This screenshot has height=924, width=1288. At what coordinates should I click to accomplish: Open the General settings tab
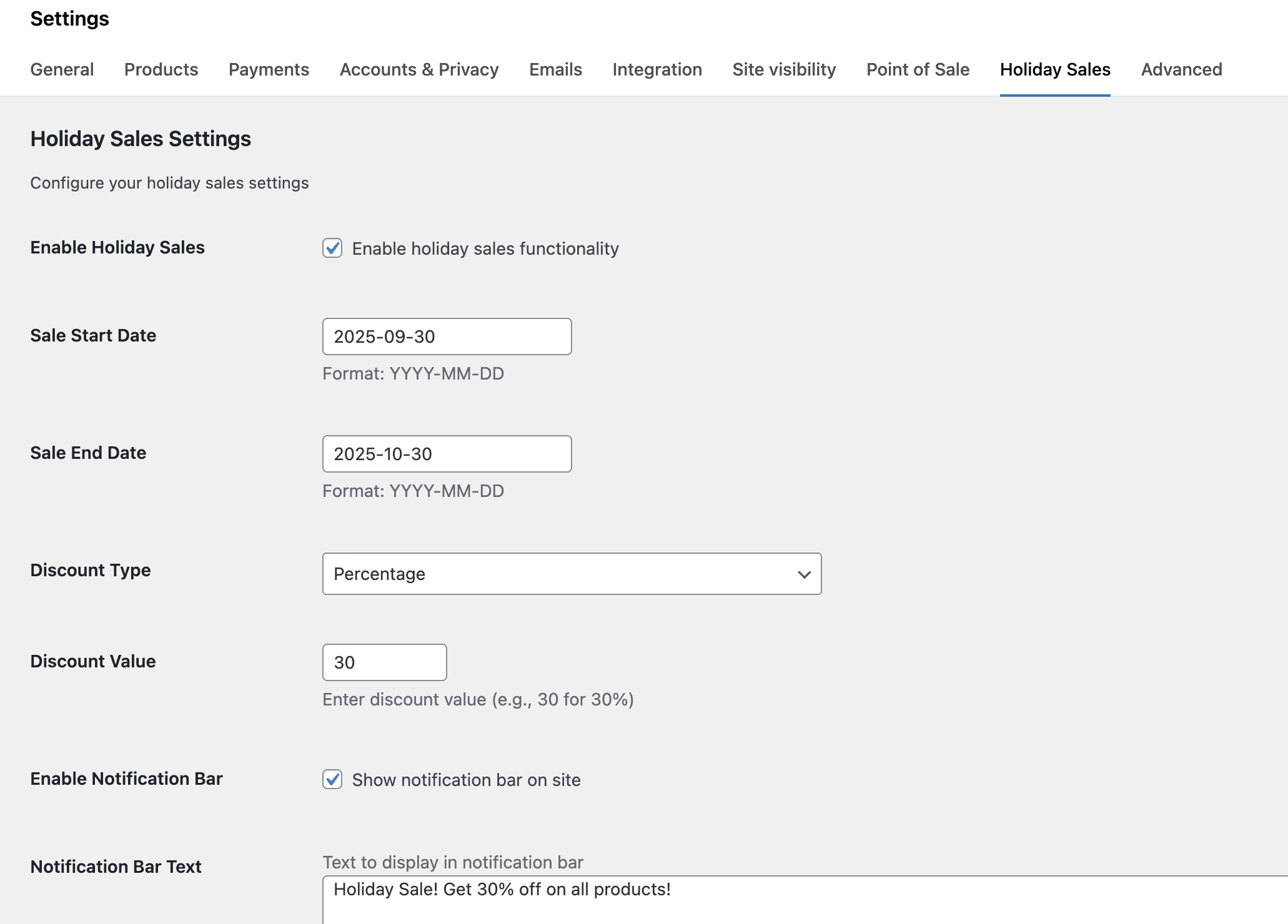62,69
